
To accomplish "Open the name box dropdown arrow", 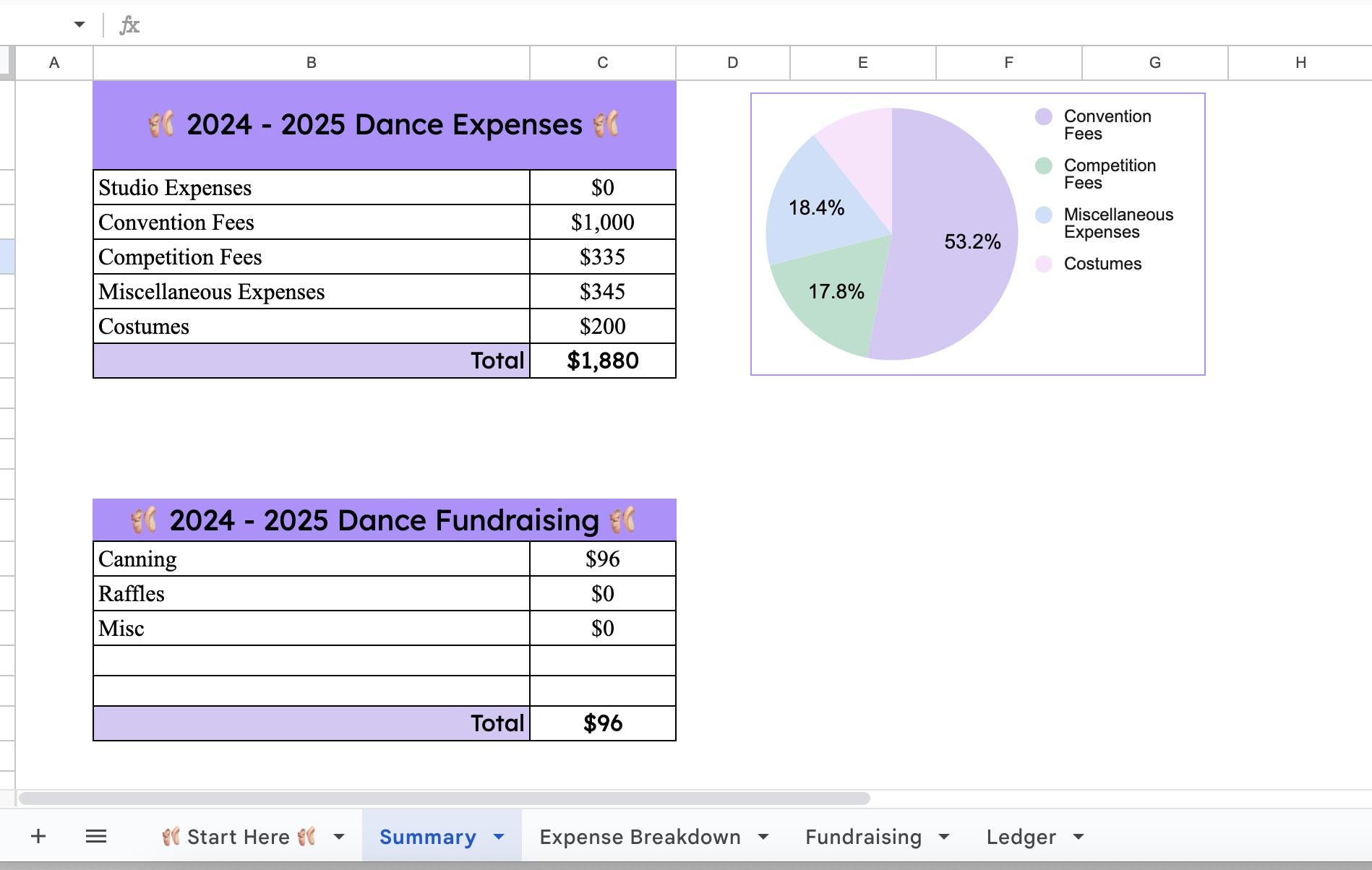I will (77, 25).
